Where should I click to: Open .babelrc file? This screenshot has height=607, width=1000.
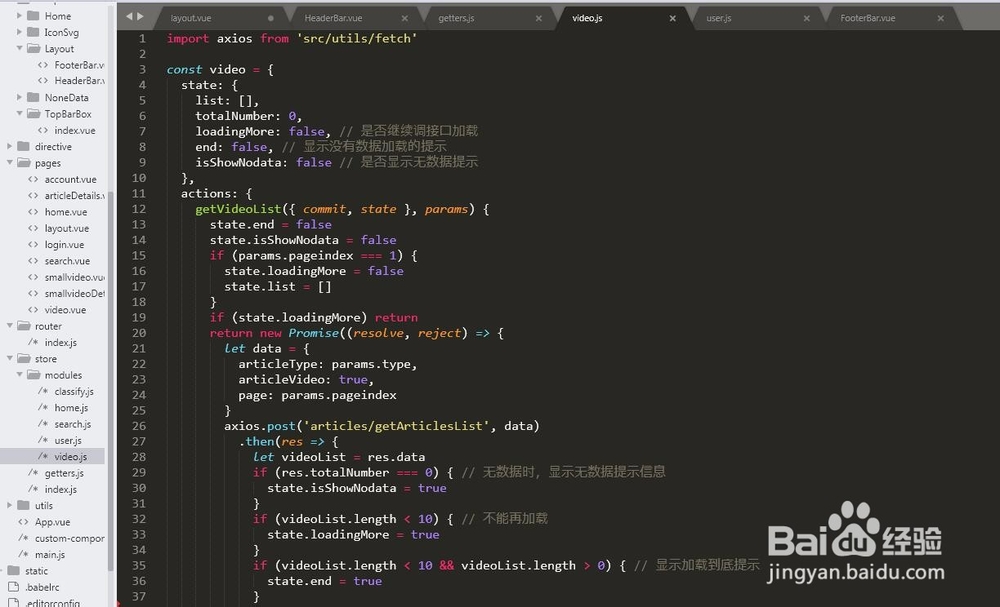[x=42, y=587]
